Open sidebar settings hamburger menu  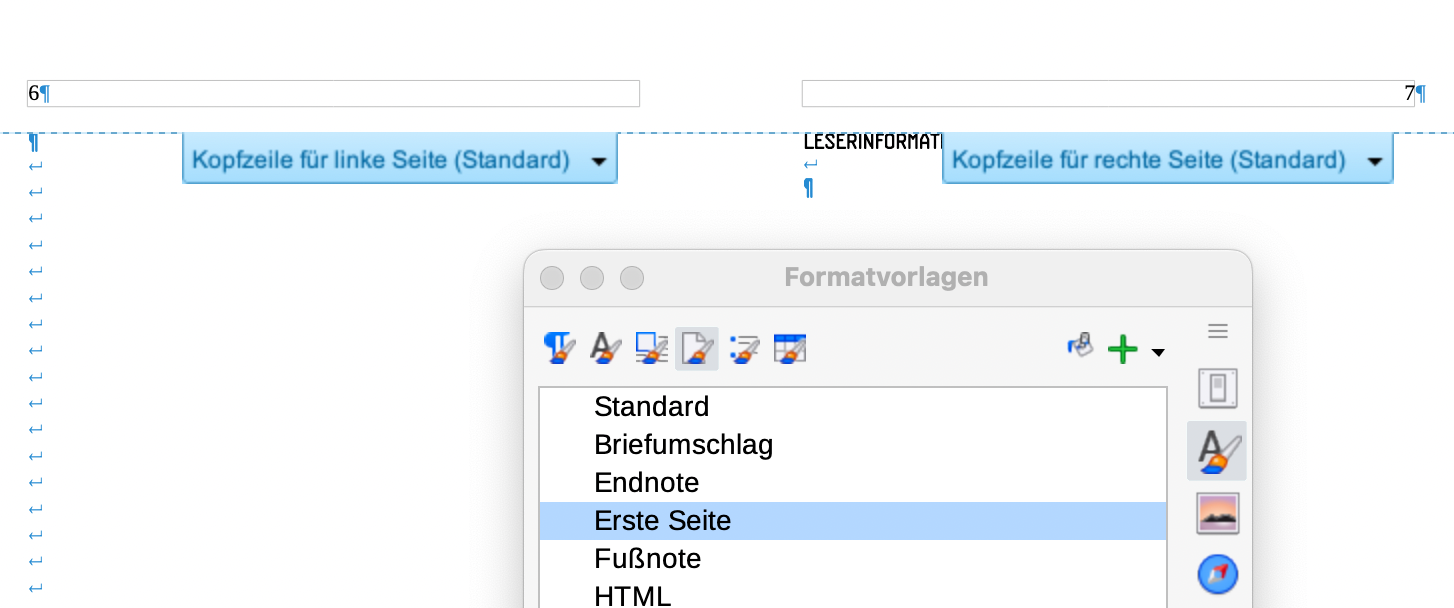1217,331
